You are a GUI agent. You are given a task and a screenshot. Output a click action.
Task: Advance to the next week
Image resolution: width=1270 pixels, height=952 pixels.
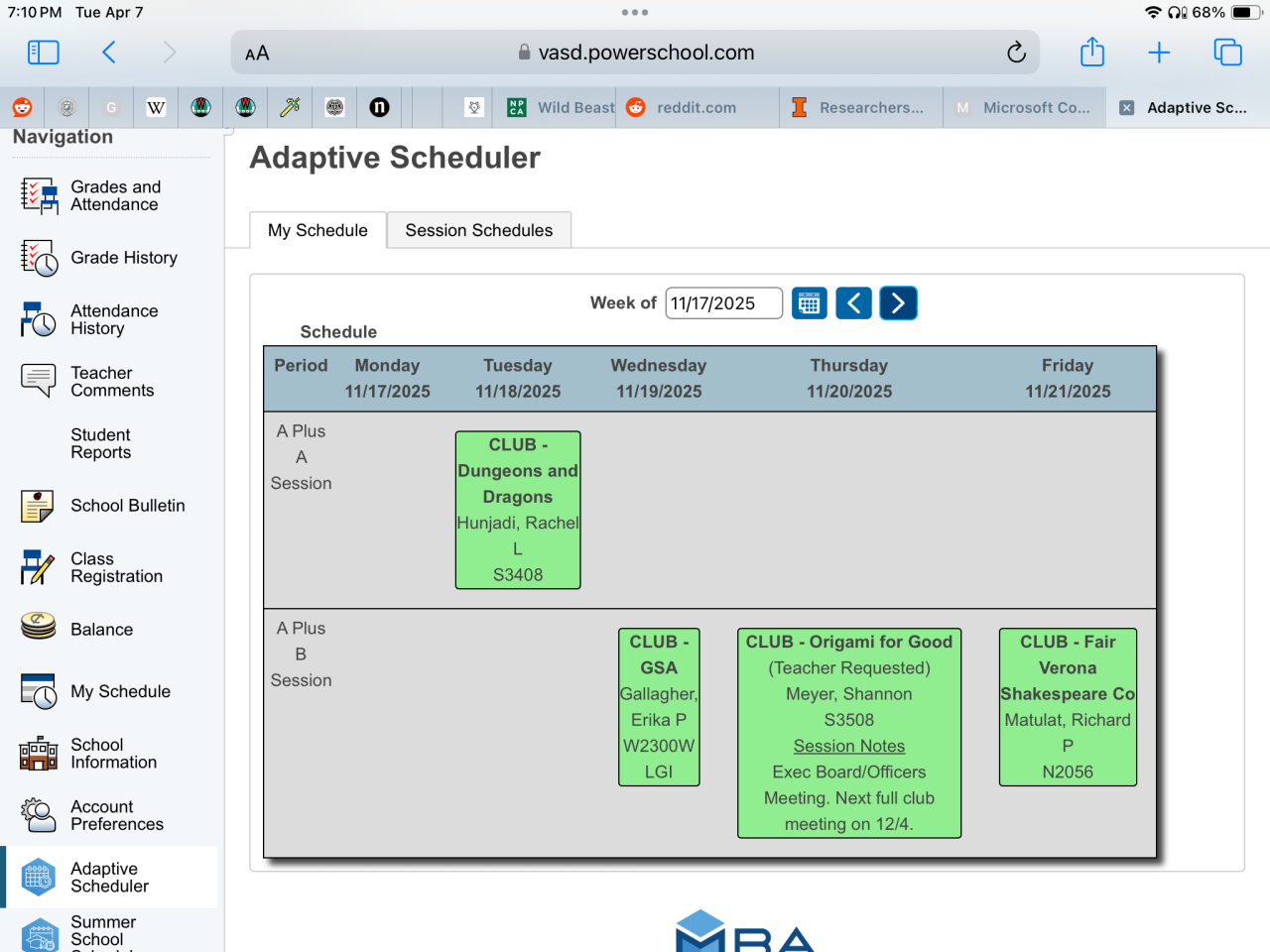pos(898,303)
